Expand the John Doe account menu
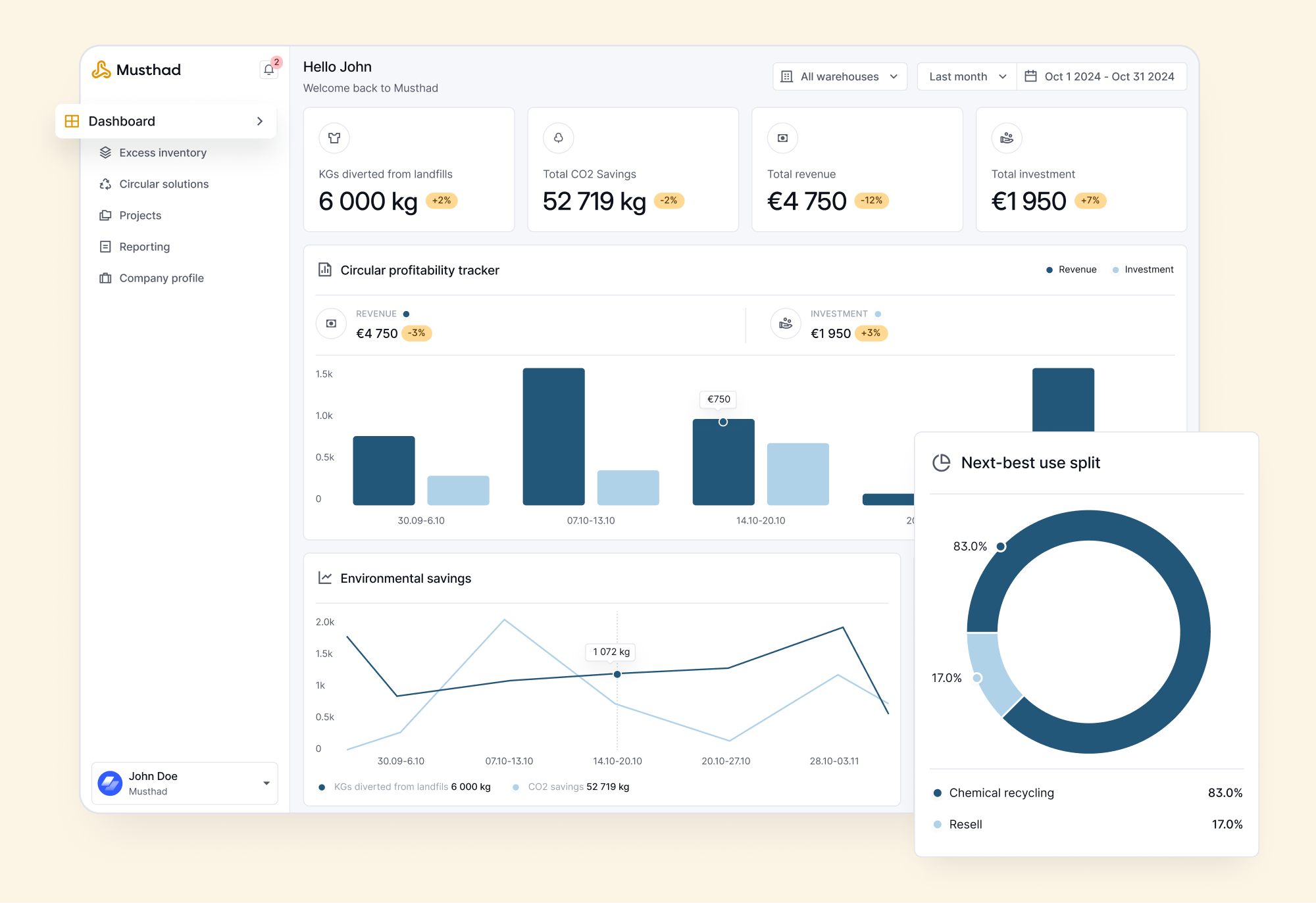 pyautogui.click(x=184, y=783)
